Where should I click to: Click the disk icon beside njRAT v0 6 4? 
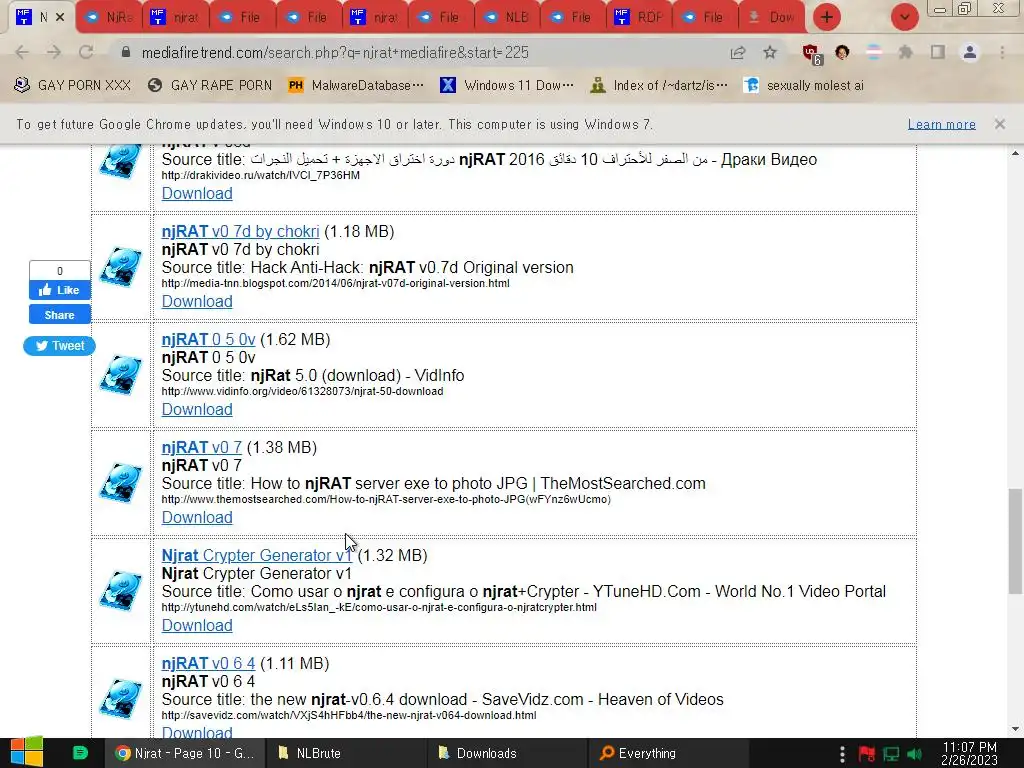click(x=121, y=699)
